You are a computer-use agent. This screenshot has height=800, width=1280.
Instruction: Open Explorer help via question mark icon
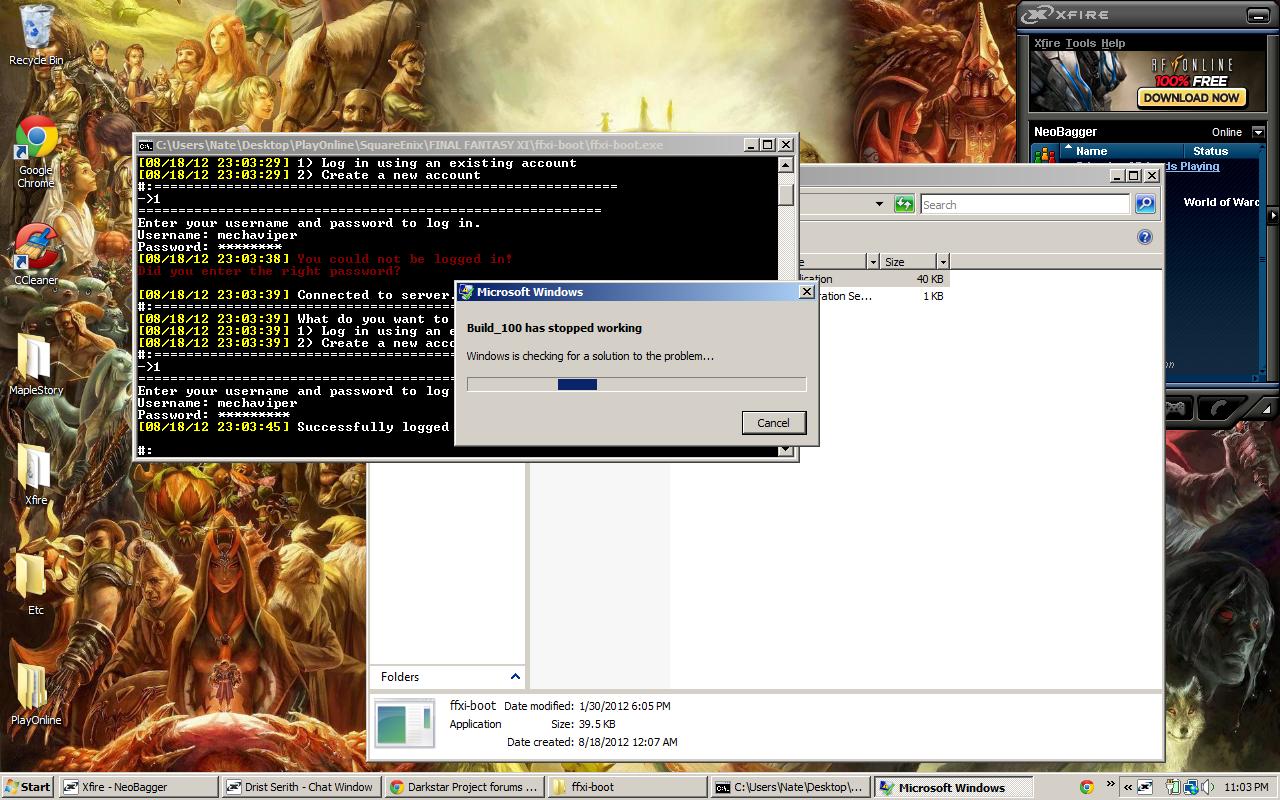click(1145, 237)
